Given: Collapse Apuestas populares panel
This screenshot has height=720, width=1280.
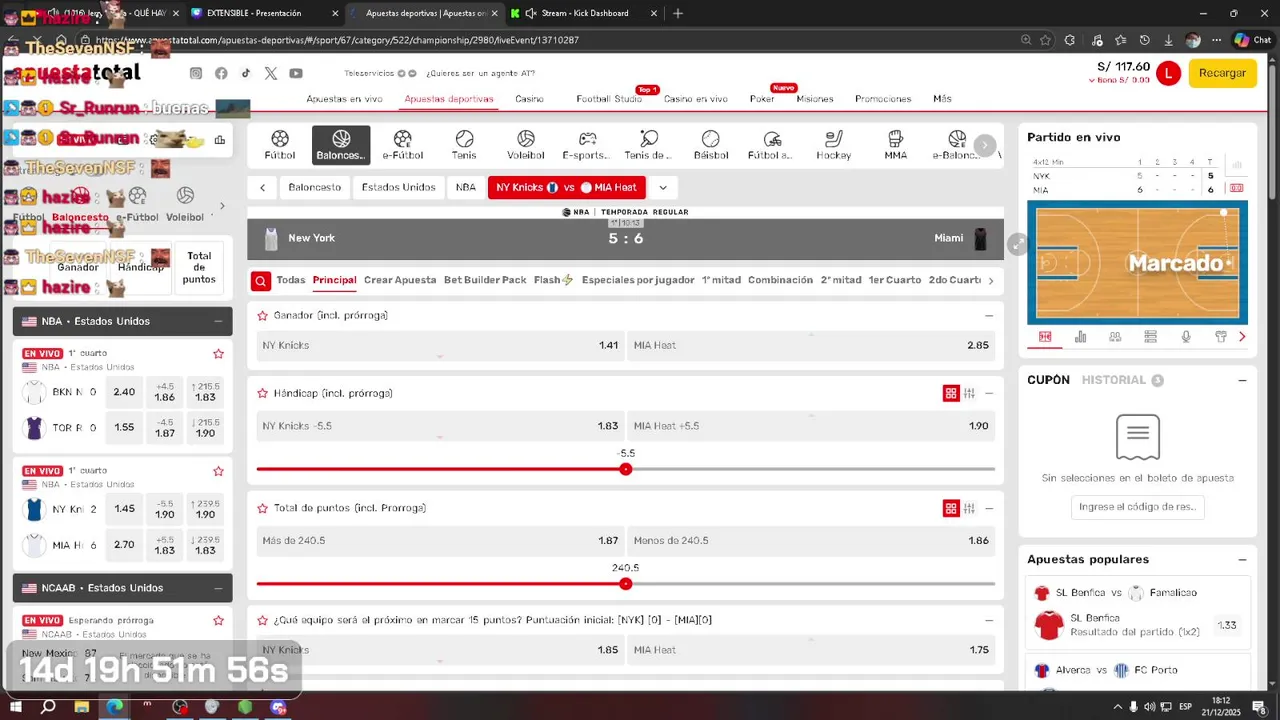Looking at the screenshot, I should pyautogui.click(x=1242, y=560).
